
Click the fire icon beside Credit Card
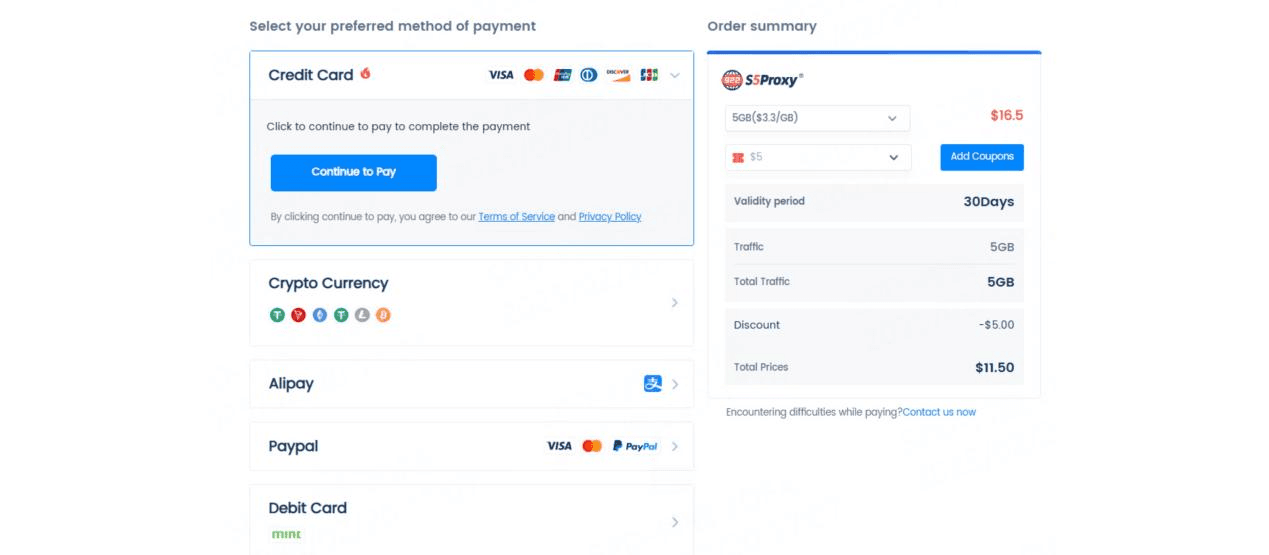365,73
